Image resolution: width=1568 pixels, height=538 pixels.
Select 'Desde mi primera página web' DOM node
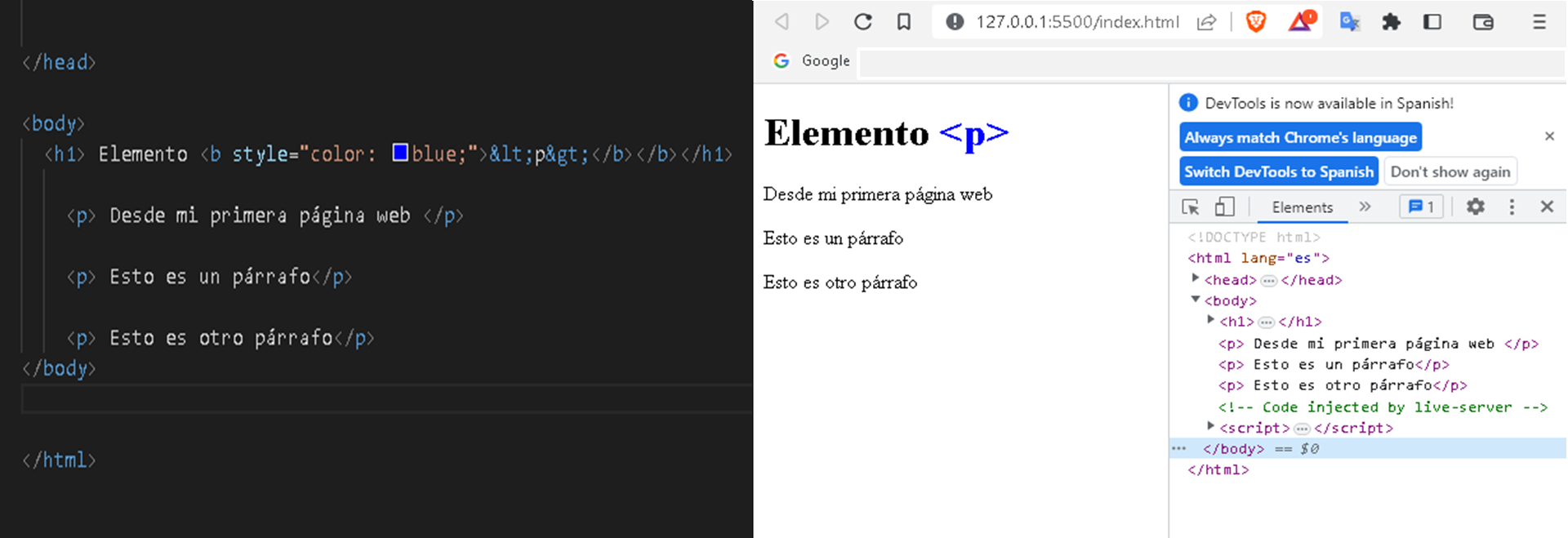[1378, 344]
